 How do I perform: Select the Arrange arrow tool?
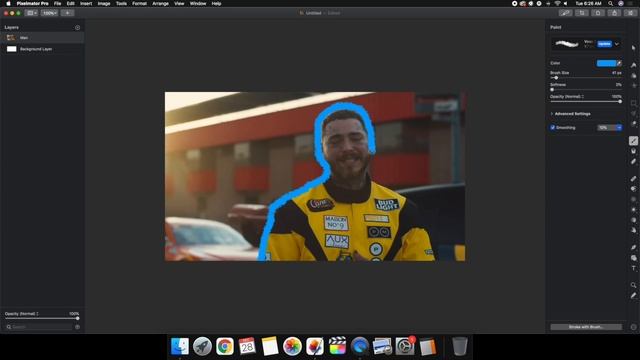(633, 48)
